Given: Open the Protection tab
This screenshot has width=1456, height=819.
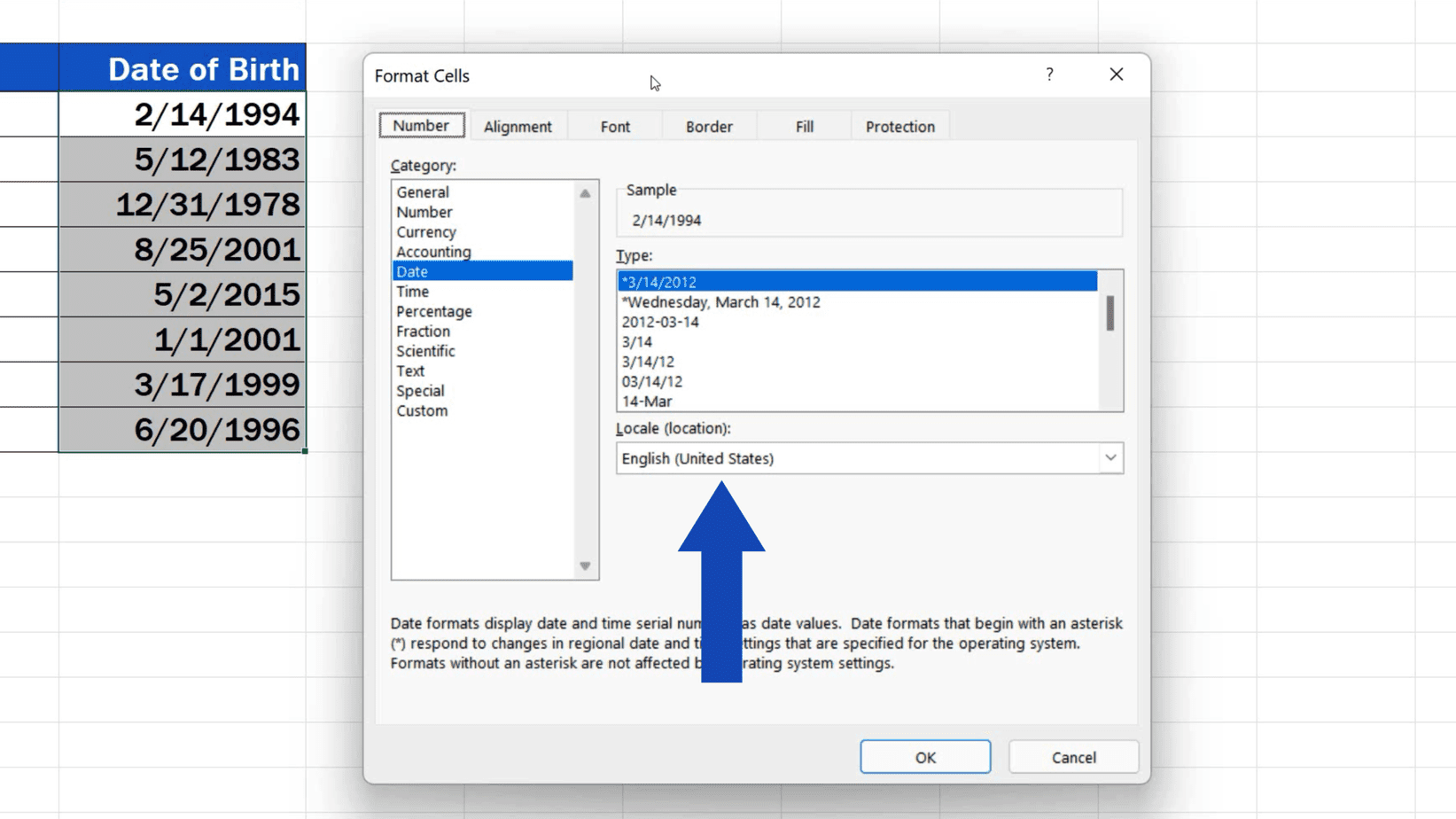Looking at the screenshot, I should [899, 126].
